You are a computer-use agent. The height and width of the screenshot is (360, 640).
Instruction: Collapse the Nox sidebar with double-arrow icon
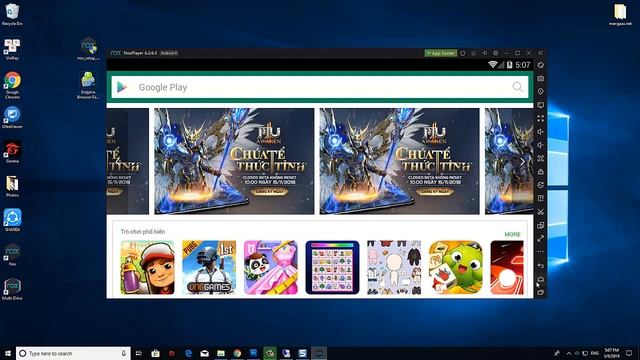540,53
